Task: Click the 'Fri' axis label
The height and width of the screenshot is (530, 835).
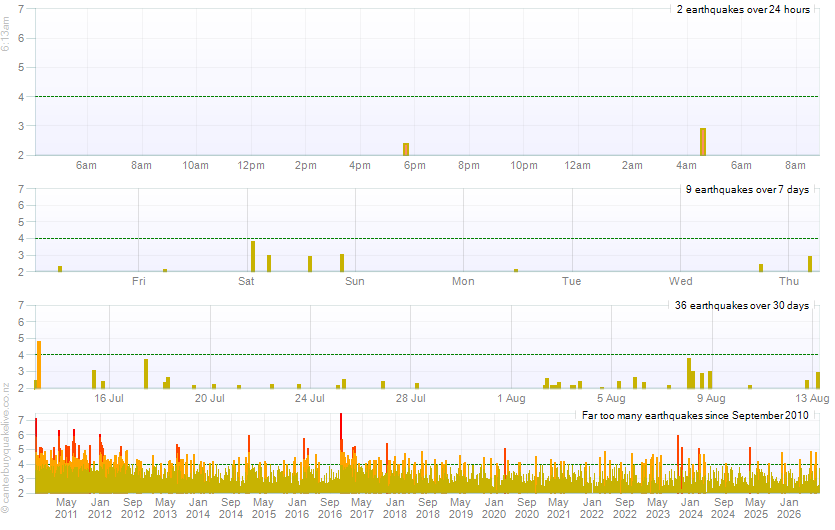Action: (138, 281)
